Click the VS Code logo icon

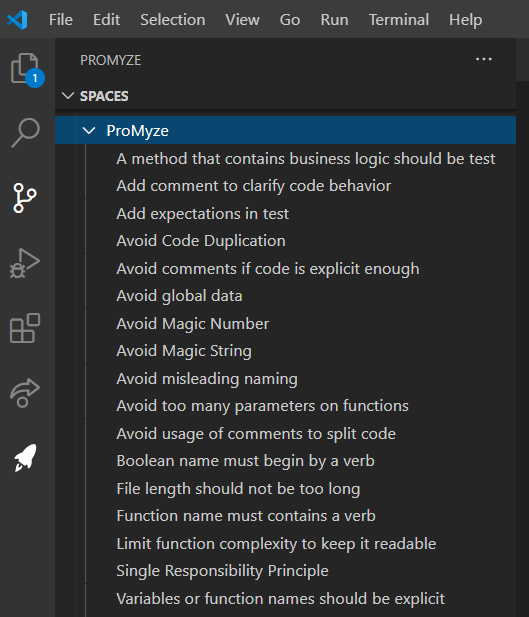17,19
